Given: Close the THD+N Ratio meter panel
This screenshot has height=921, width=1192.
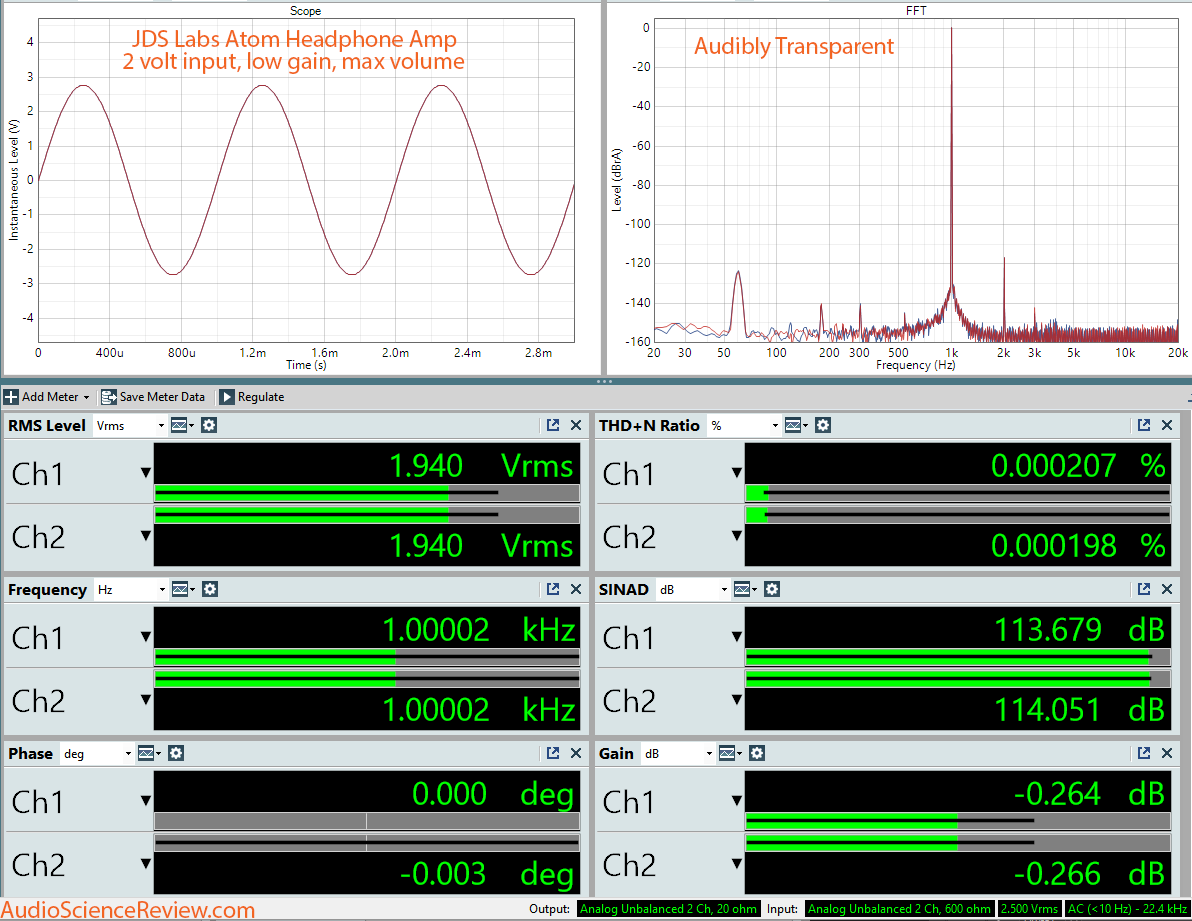Looking at the screenshot, I should [1167, 426].
